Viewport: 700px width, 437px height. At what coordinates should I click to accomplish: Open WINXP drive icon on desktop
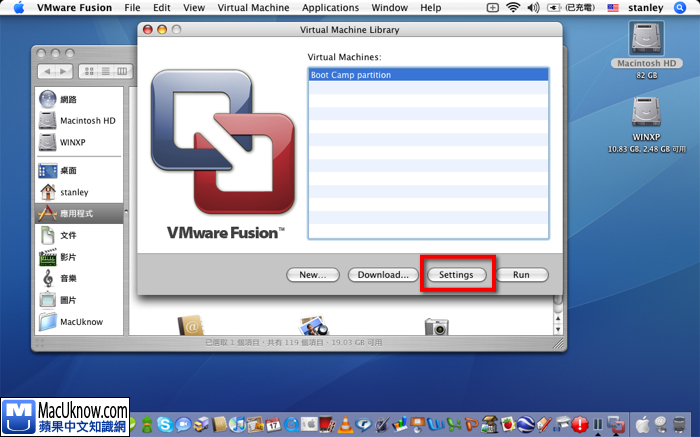646,114
